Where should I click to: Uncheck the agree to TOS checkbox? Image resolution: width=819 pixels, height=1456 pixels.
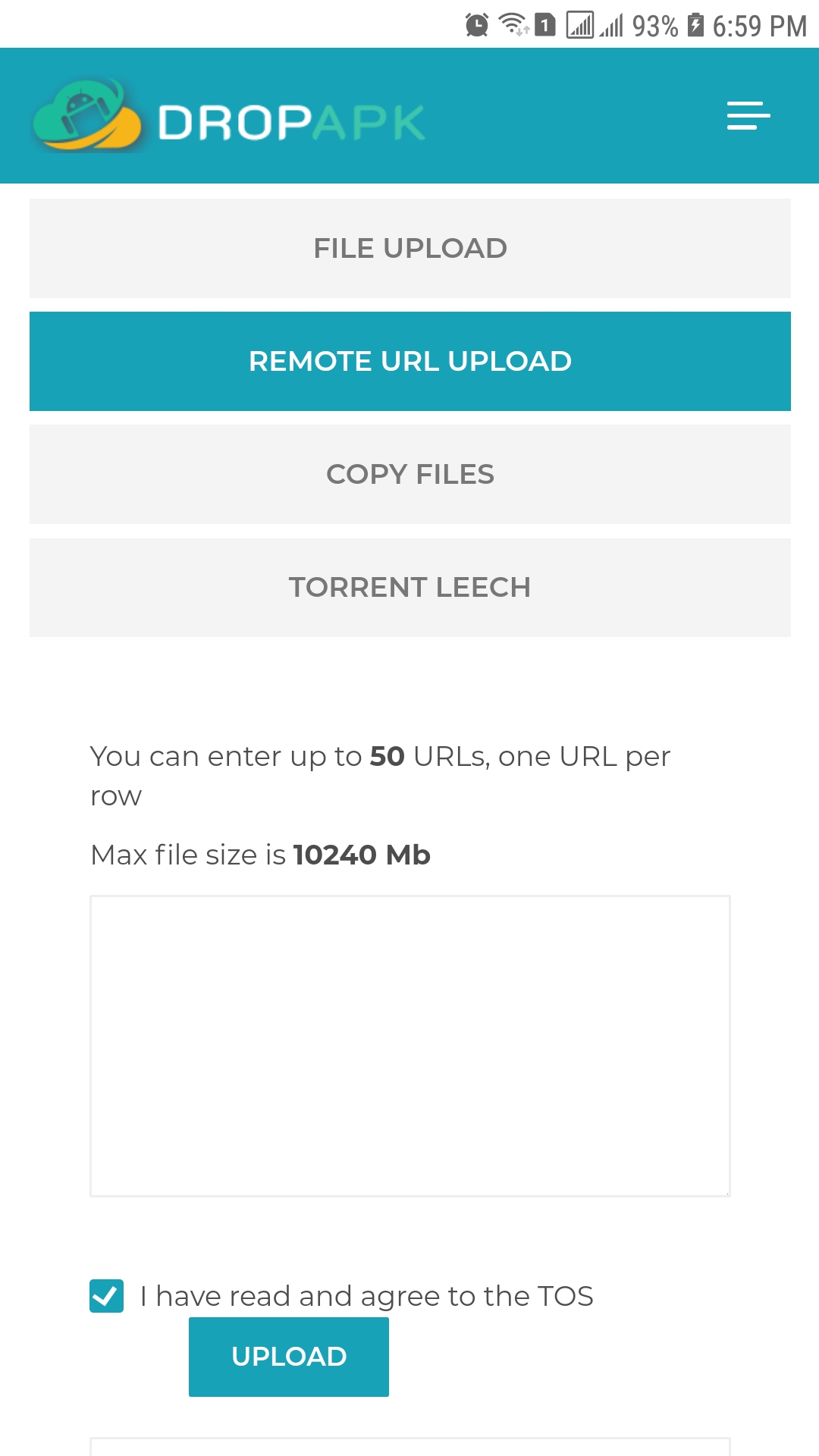point(107,1296)
